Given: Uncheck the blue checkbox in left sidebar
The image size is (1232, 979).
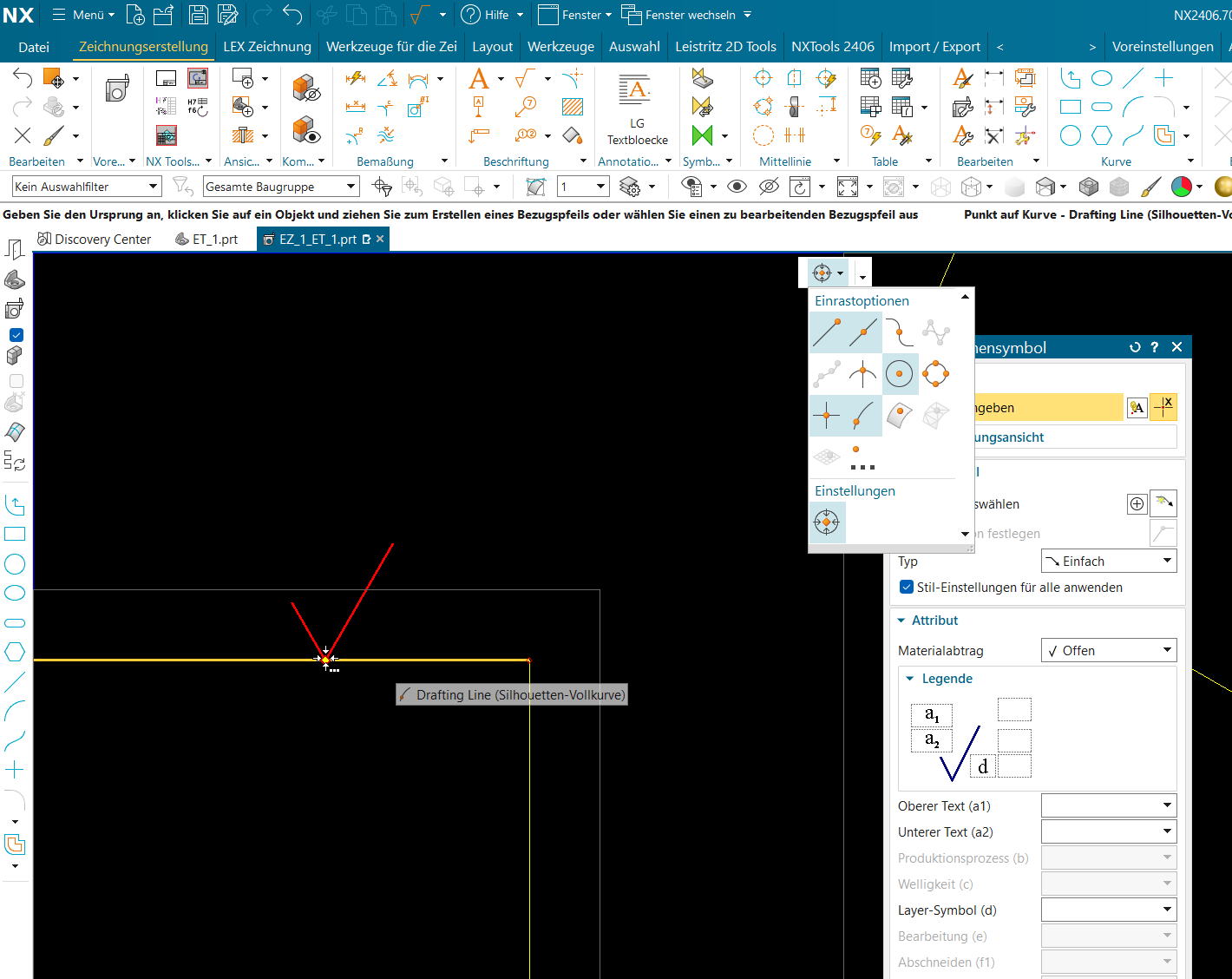Looking at the screenshot, I should (16, 335).
